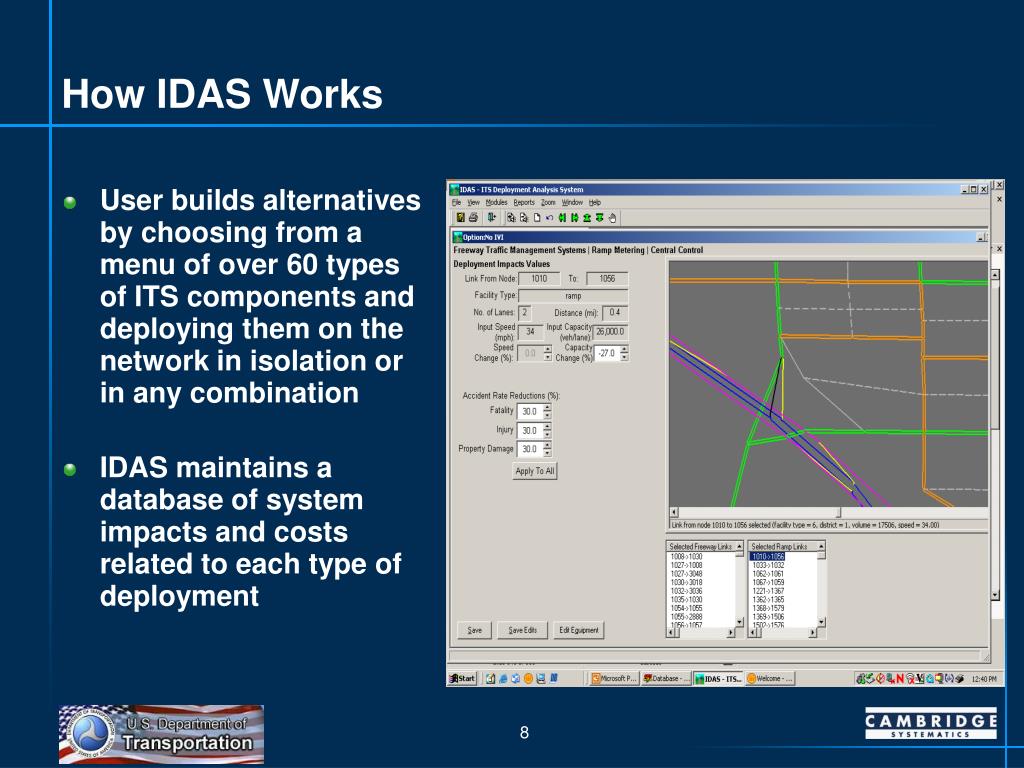Viewport: 1024px width, 768px height.
Task: Select freeway link 1027->3048
Action: [686, 574]
